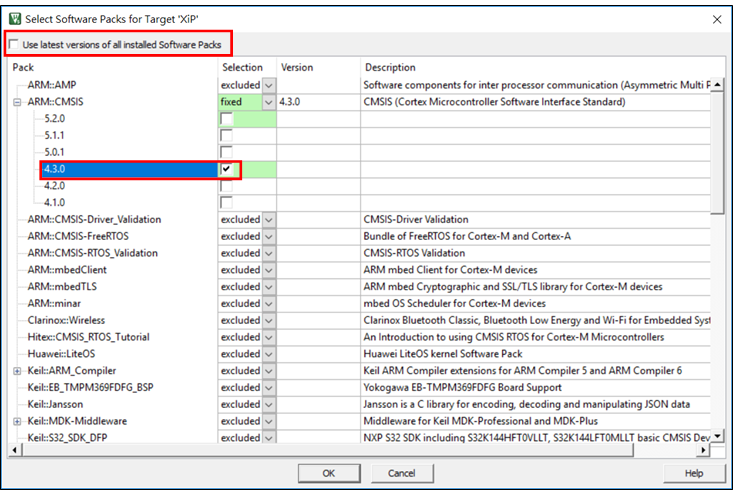Open Keil::S32_SDK_DFP selection dropdown

tap(269, 438)
